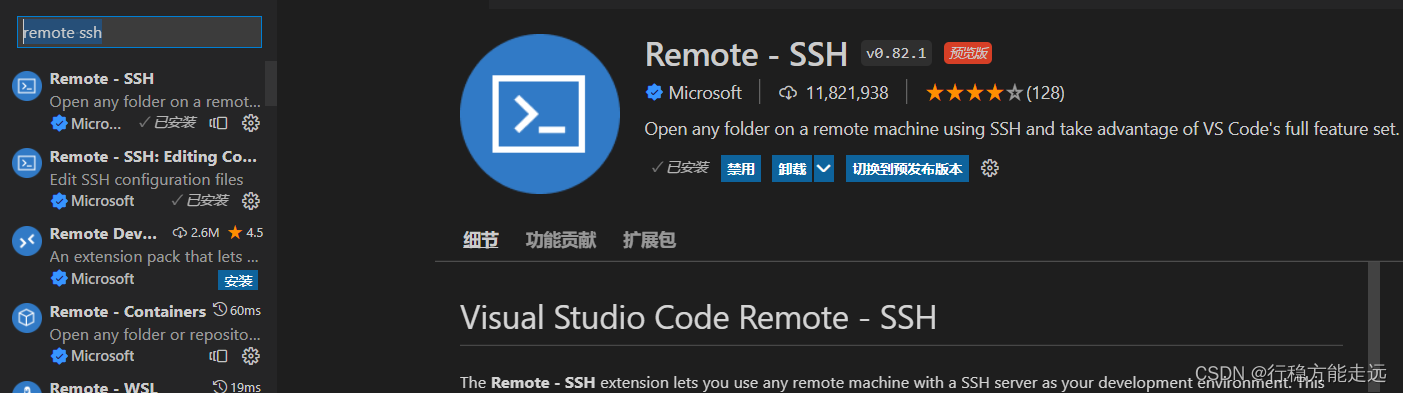The width and height of the screenshot is (1403, 393).
Task: Click the 禁用 disable button
Action: click(x=741, y=169)
